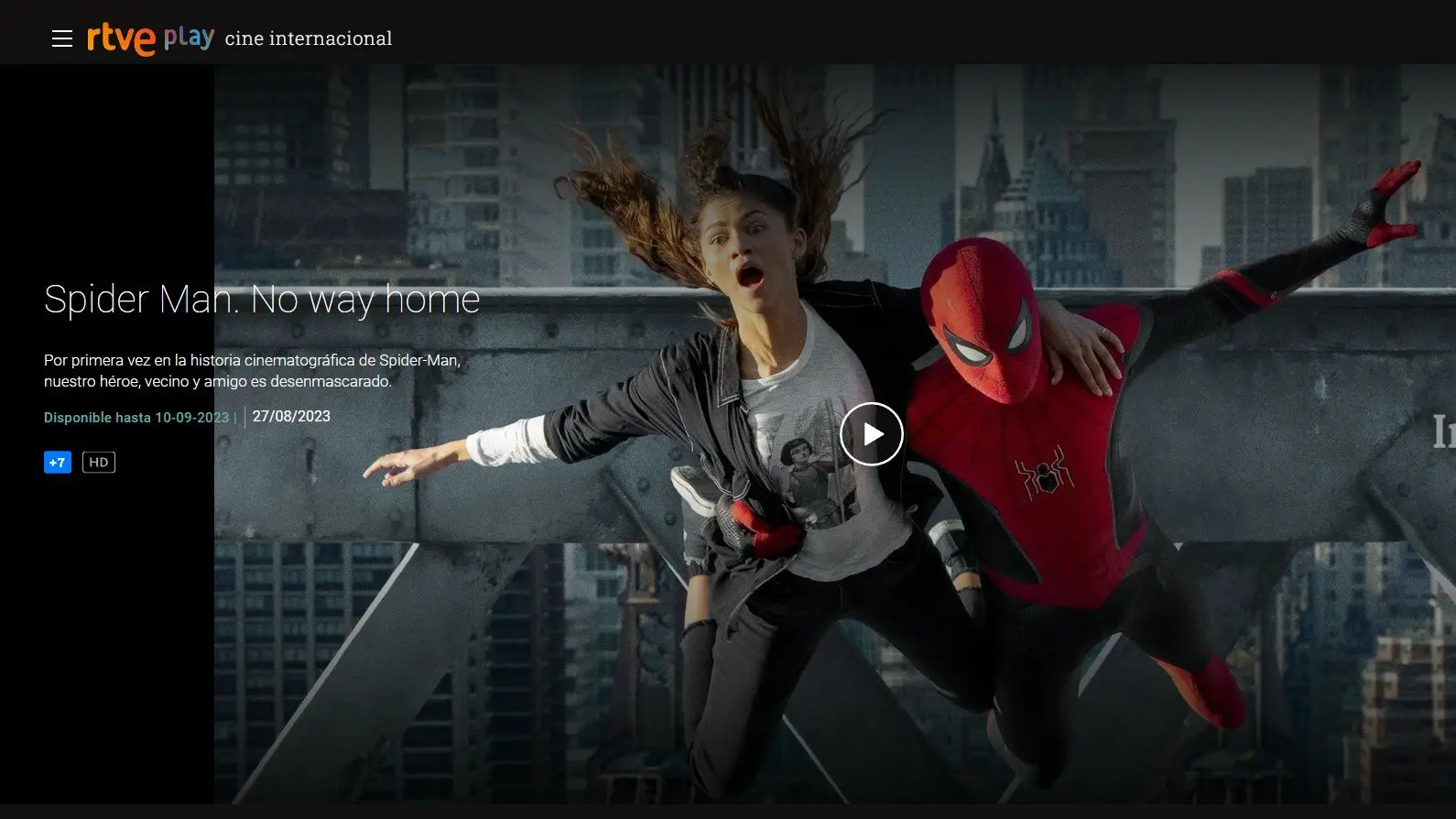Click the rtve play logo
Viewport: 1456px width, 819px height.
tap(151, 38)
